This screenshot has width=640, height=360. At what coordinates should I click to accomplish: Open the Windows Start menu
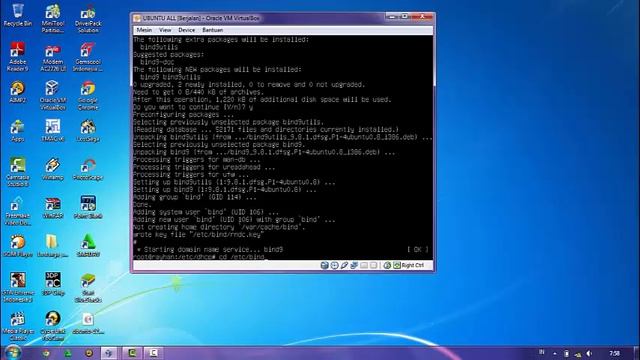(x=13, y=352)
